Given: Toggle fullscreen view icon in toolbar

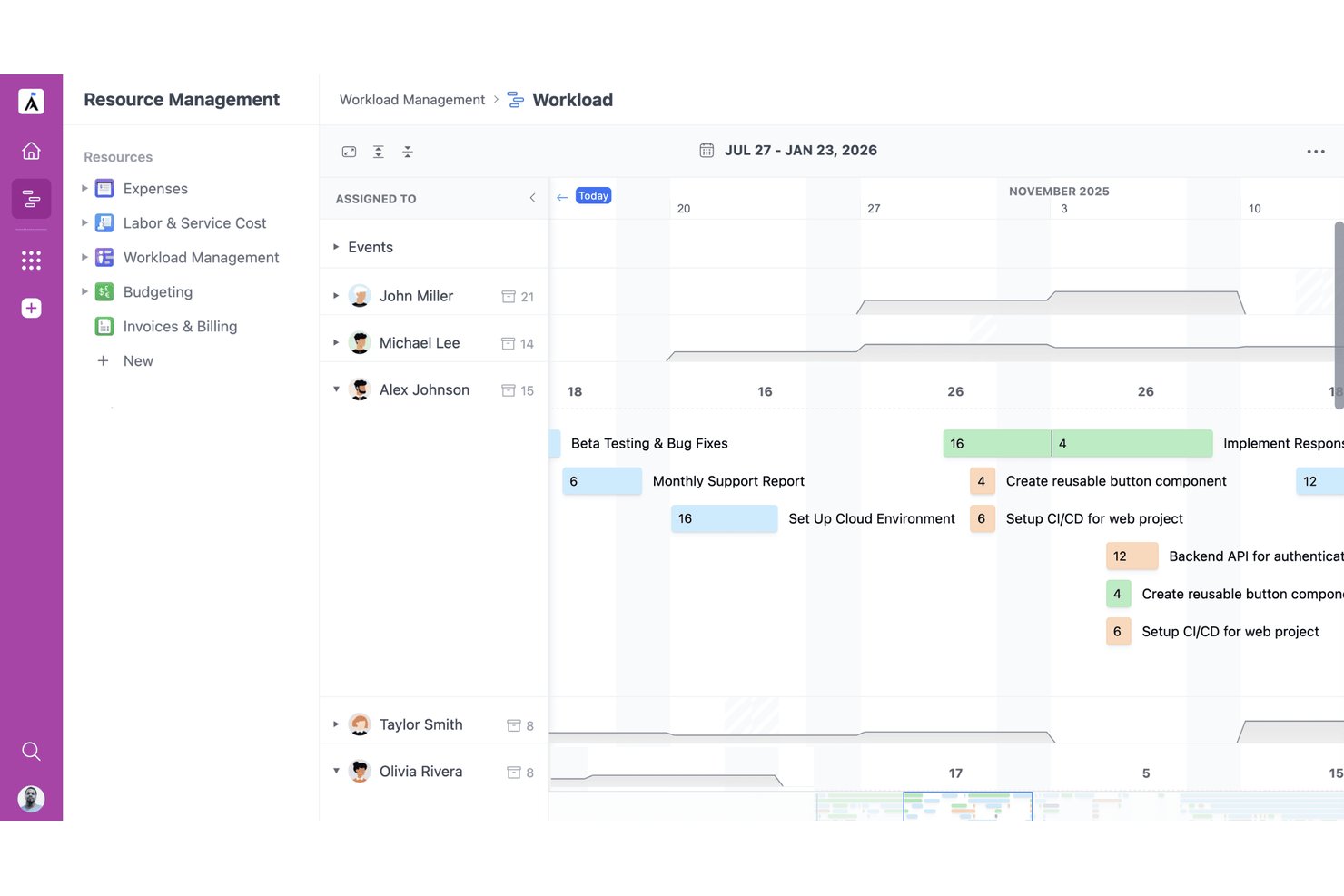Looking at the screenshot, I should pos(349,152).
